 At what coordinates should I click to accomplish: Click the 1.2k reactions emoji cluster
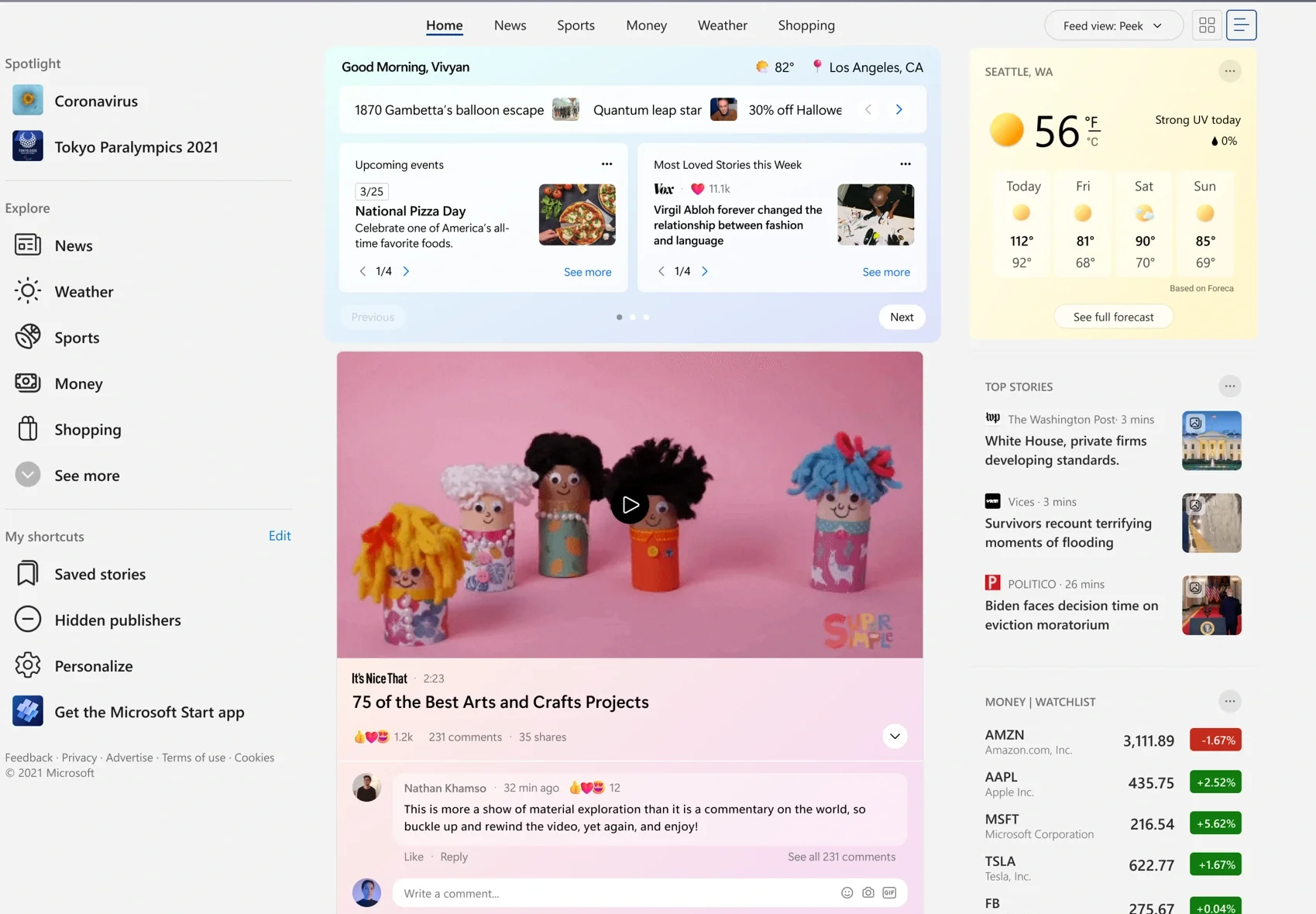click(x=371, y=737)
